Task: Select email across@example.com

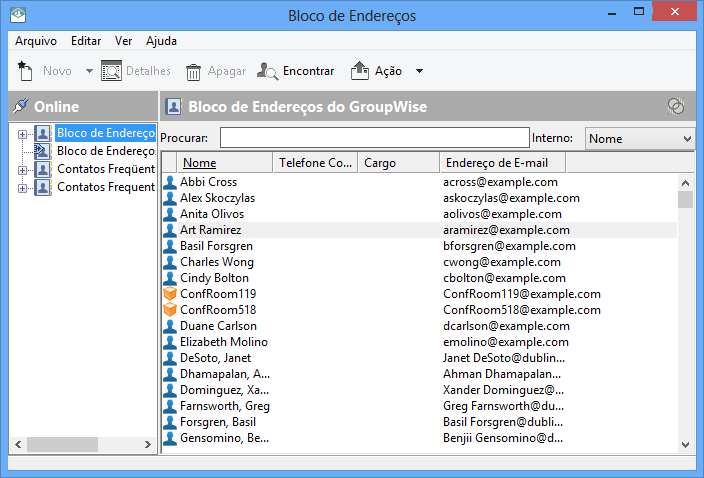Action: pyautogui.click(x=500, y=182)
